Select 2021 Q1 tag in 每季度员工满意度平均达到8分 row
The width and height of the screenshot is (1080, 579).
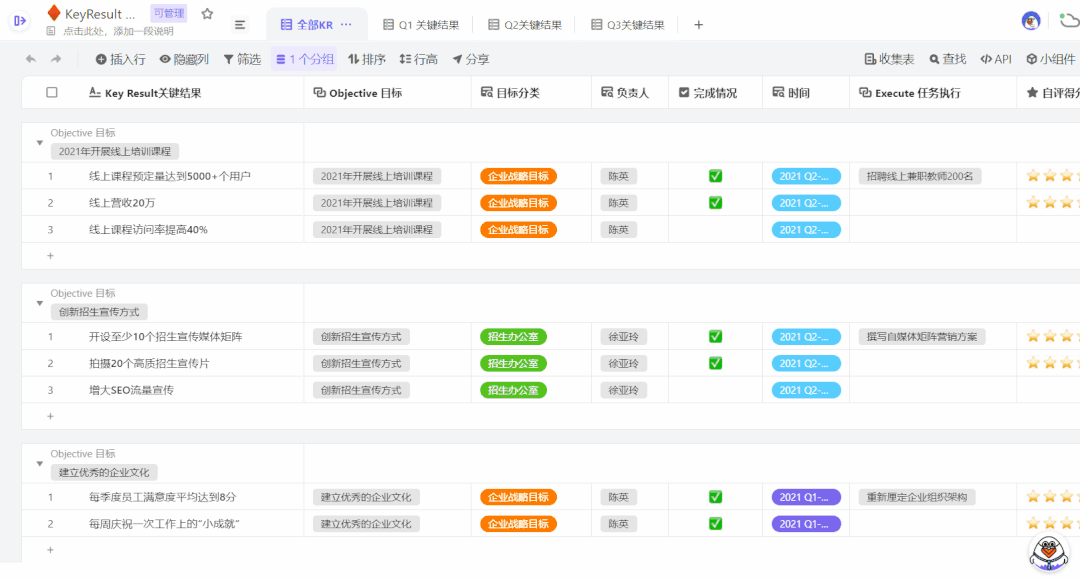click(x=806, y=497)
